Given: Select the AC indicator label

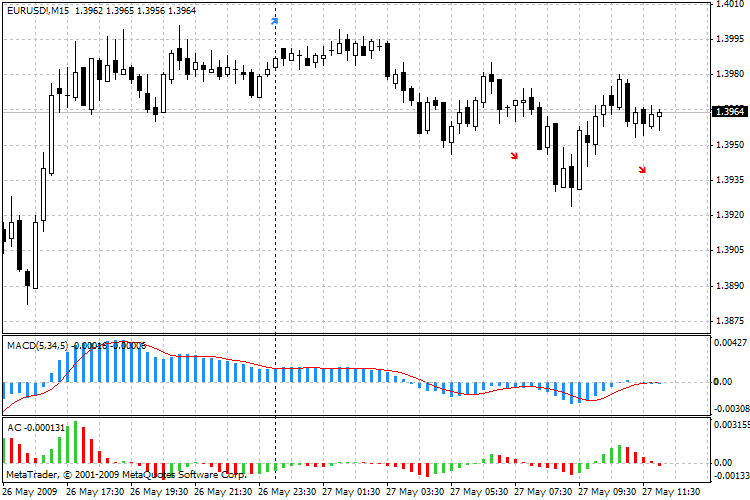Looking at the screenshot, I should [14, 427].
